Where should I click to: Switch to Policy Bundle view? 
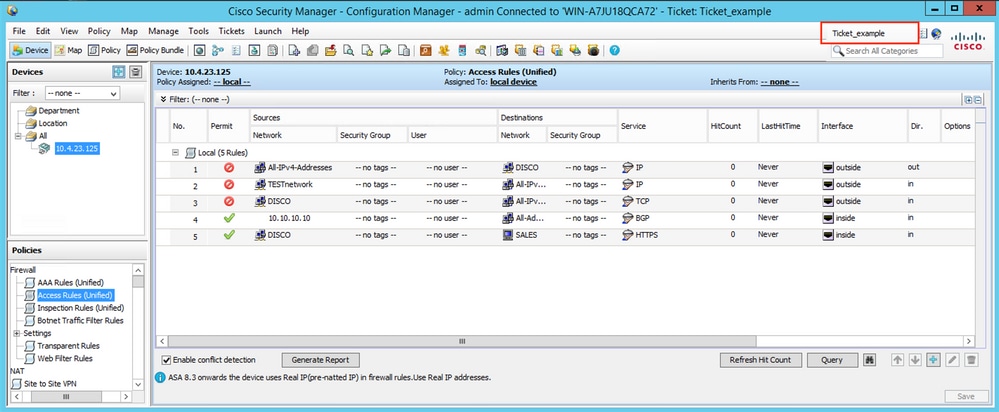155,50
